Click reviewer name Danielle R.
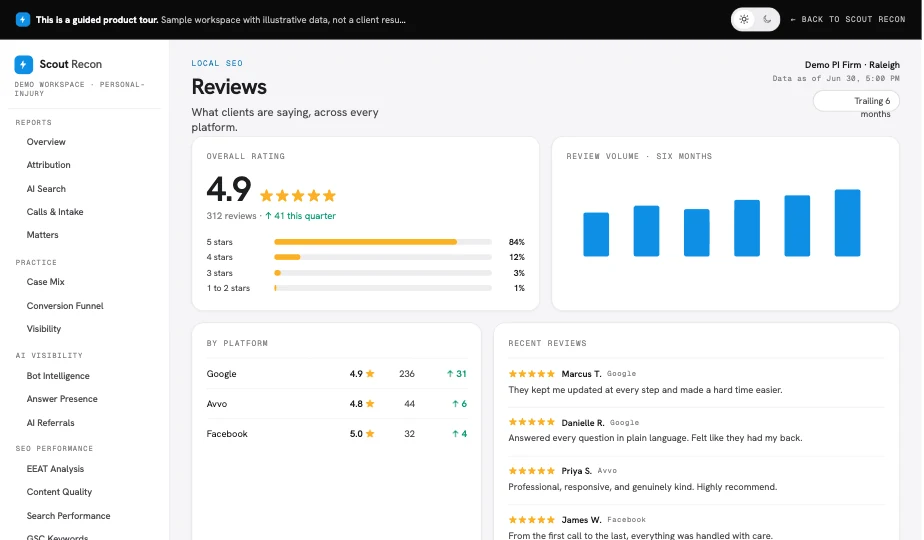Screen dimensions: 924x540 (x=583, y=423)
